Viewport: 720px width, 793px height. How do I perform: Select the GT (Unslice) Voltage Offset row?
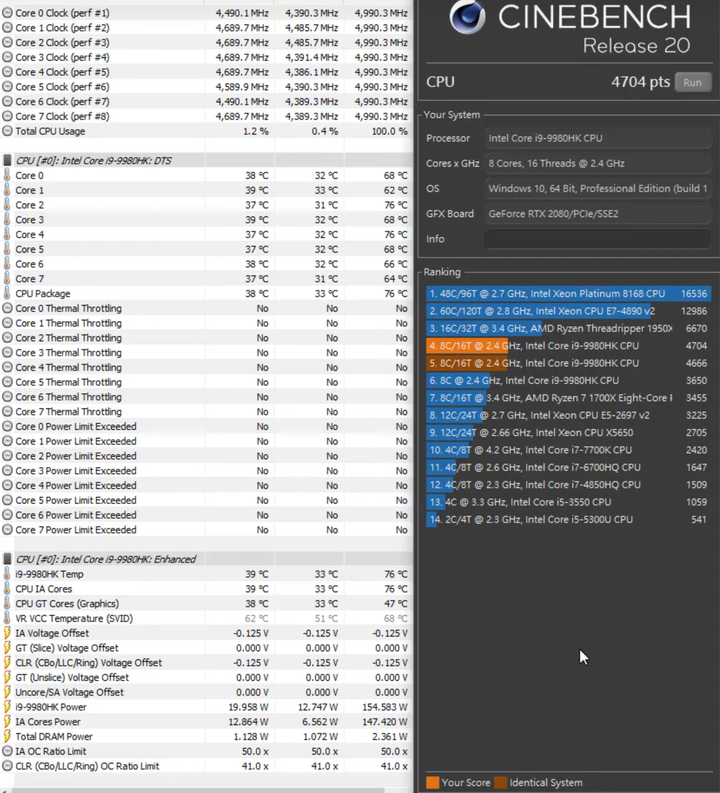(x=206, y=678)
